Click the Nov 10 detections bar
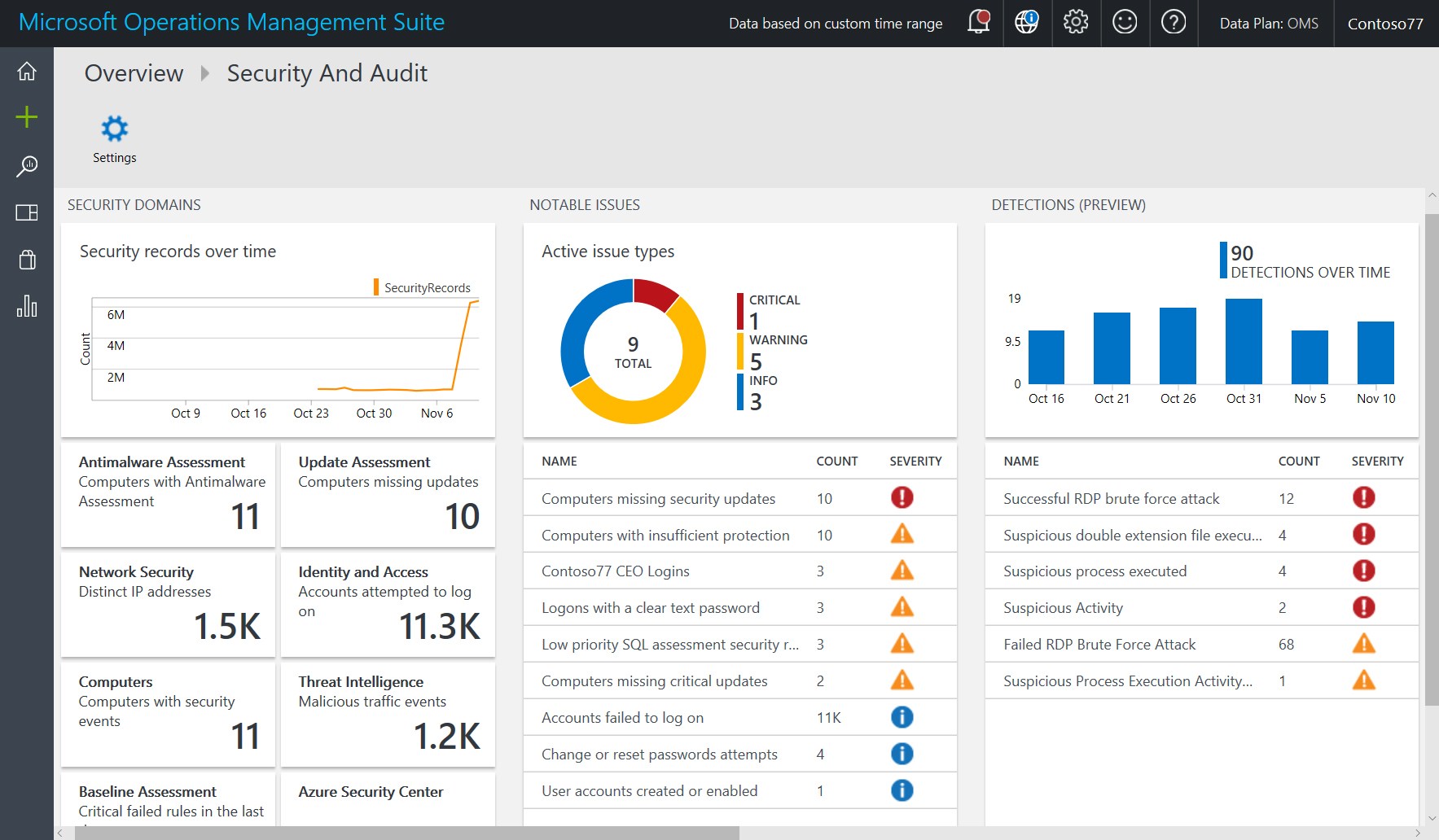 pyautogui.click(x=1375, y=352)
